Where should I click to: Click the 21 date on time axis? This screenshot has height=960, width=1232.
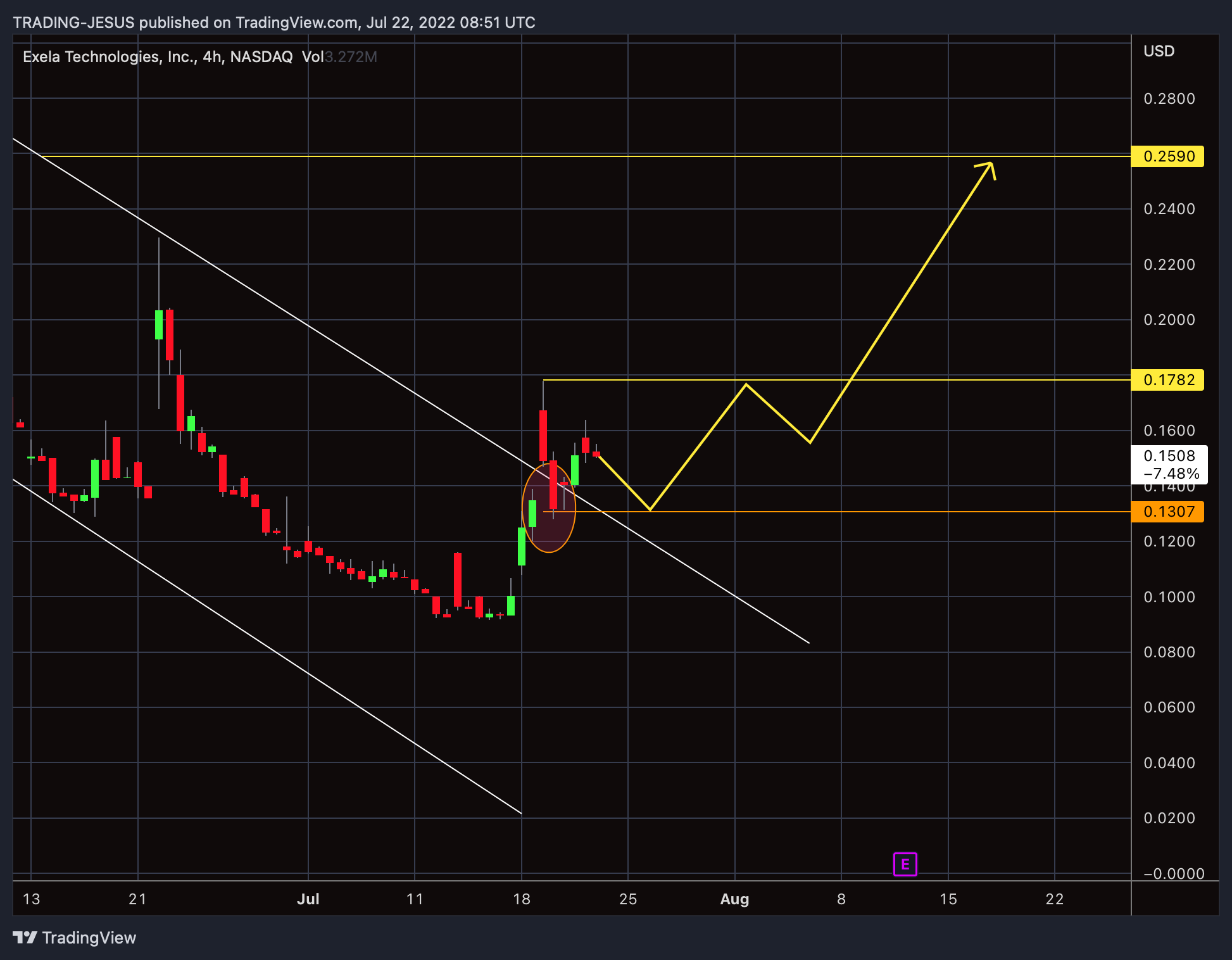(137, 899)
